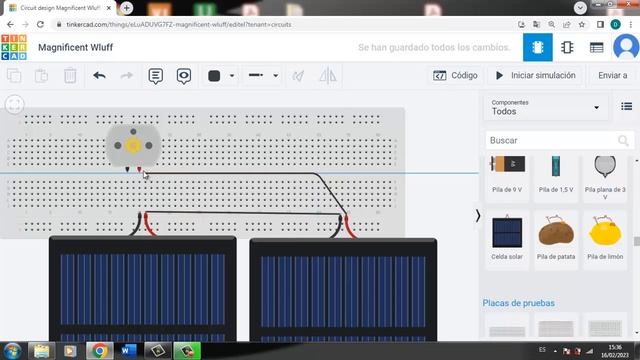
Task: Select the Paste tool icon
Action: (x=41, y=76)
